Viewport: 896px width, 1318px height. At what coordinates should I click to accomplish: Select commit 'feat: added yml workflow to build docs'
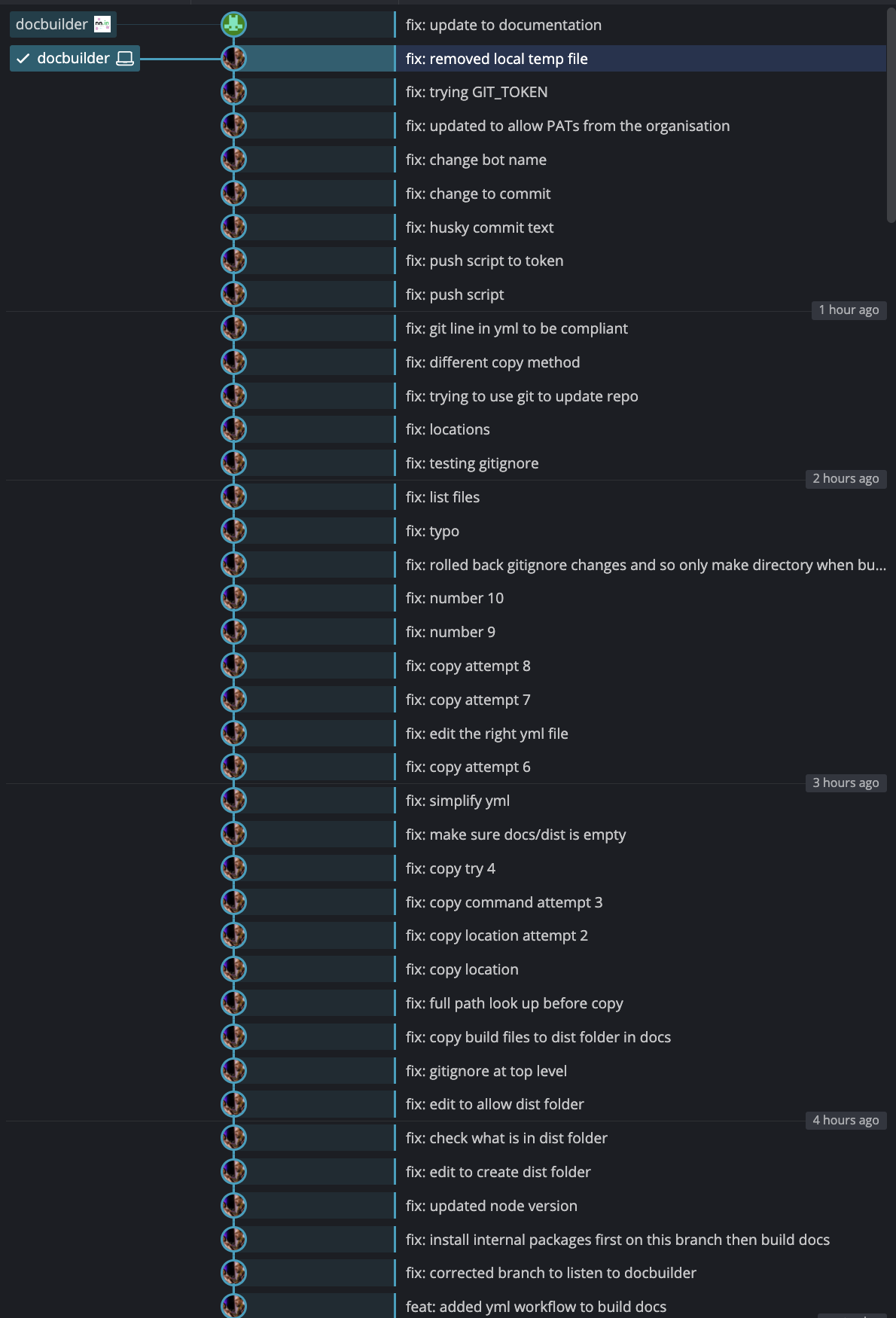pyautogui.click(x=535, y=1307)
